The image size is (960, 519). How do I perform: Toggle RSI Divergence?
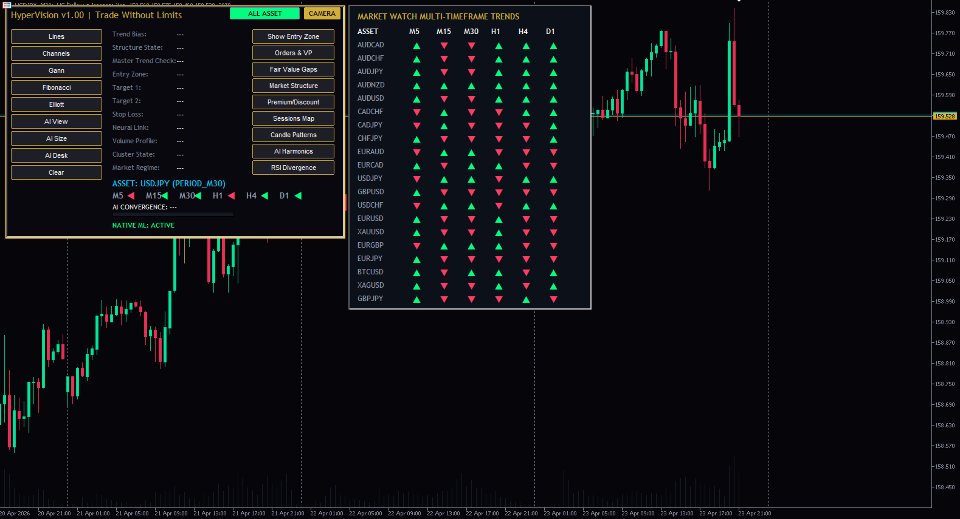[293, 168]
